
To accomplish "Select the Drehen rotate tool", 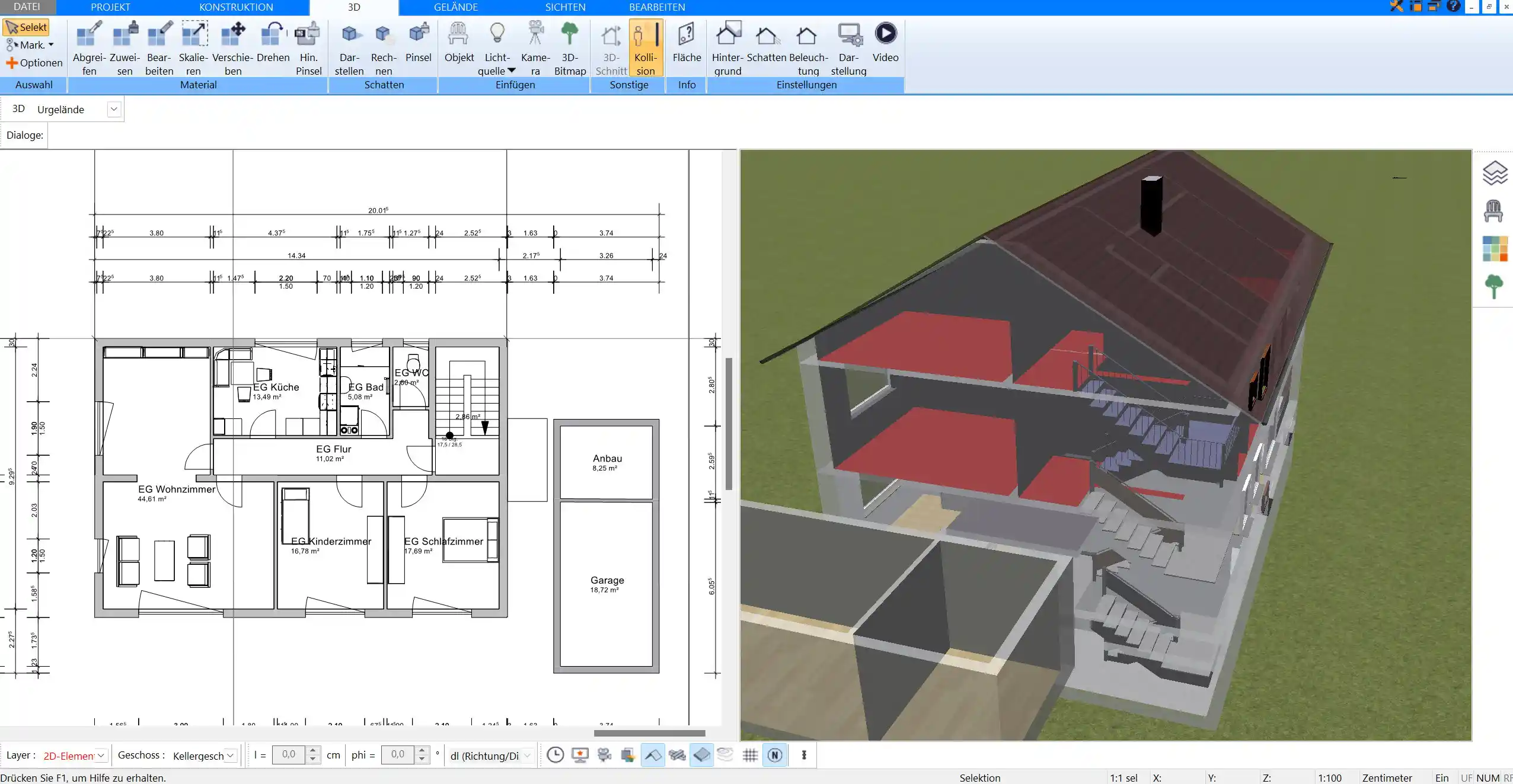I will click(273, 41).
